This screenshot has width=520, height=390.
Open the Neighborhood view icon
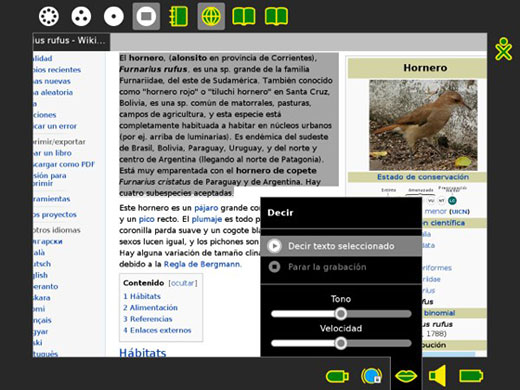tap(49, 16)
